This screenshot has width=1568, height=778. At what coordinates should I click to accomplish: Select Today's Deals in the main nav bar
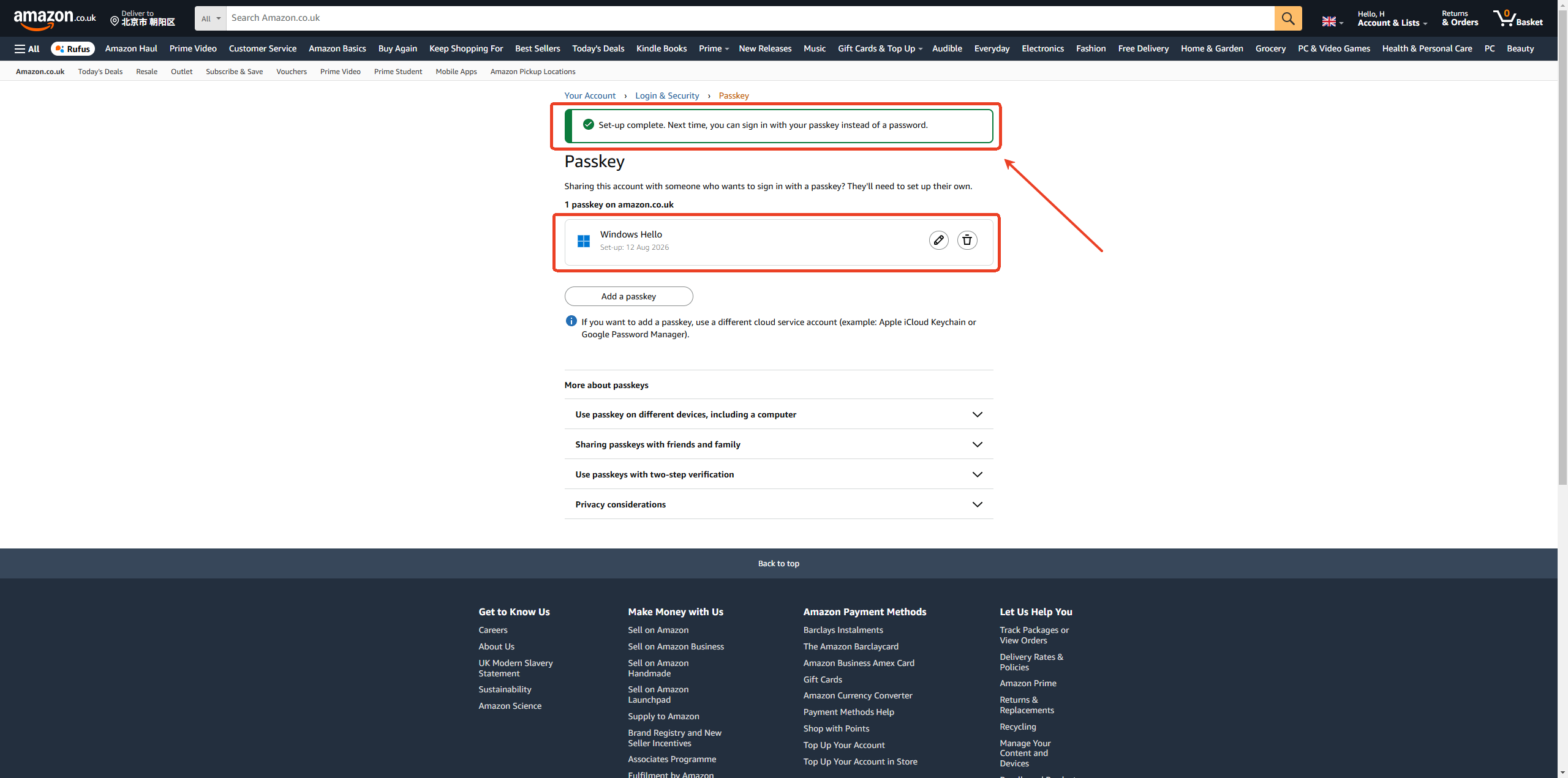[598, 49]
